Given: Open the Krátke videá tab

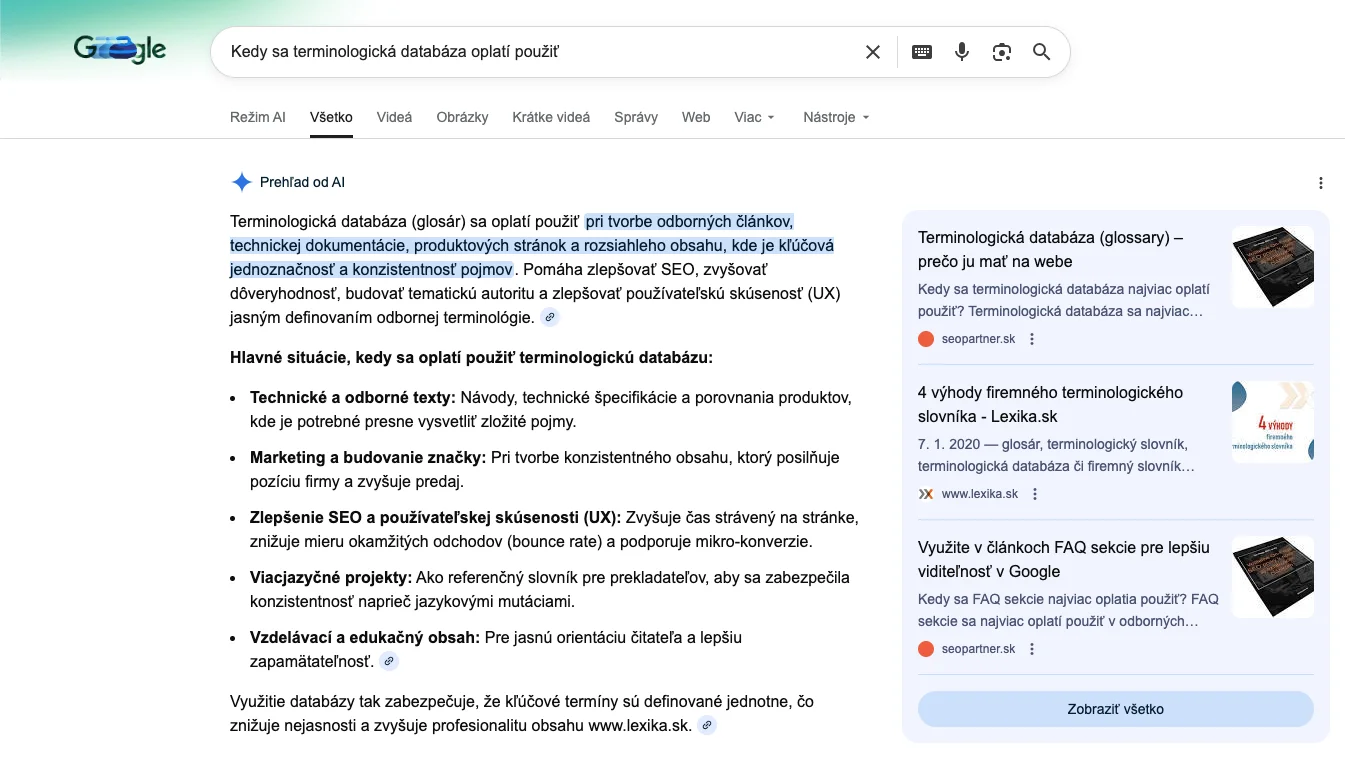Looking at the screenshot, I should pos(551,117).
